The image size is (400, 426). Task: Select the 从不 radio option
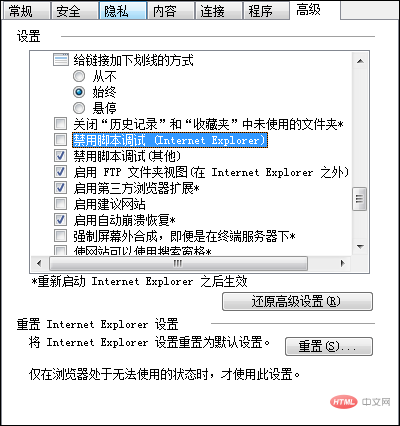[79, 76]
